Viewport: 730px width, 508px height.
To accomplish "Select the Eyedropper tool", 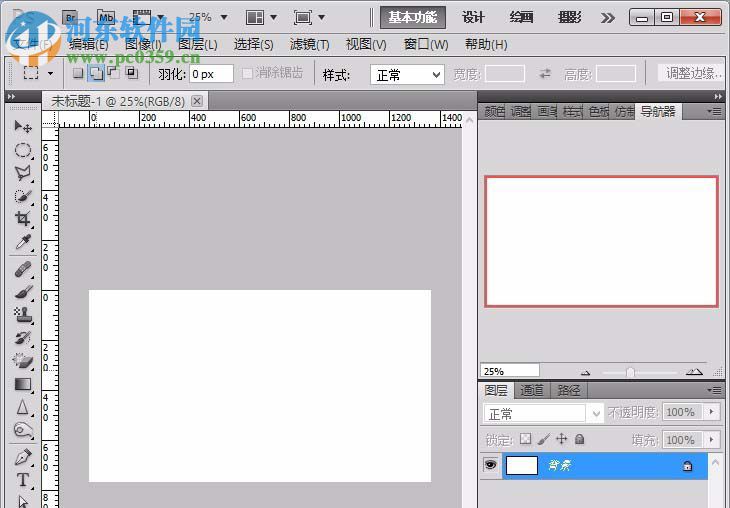I will [22, 243].
